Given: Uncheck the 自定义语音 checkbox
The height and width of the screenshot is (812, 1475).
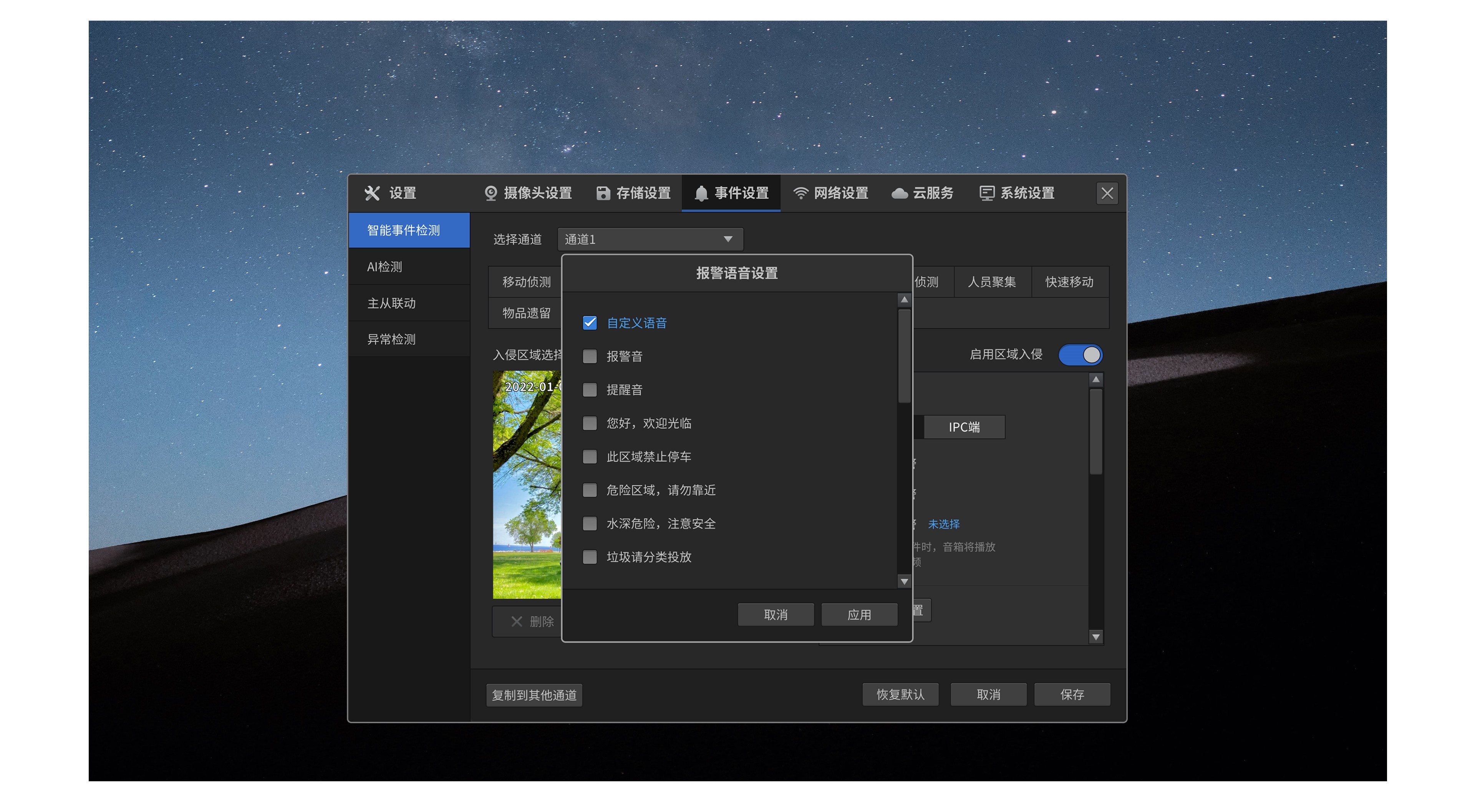Looking at the screenshot, I should pyautogui.click(x=589, y=323).
